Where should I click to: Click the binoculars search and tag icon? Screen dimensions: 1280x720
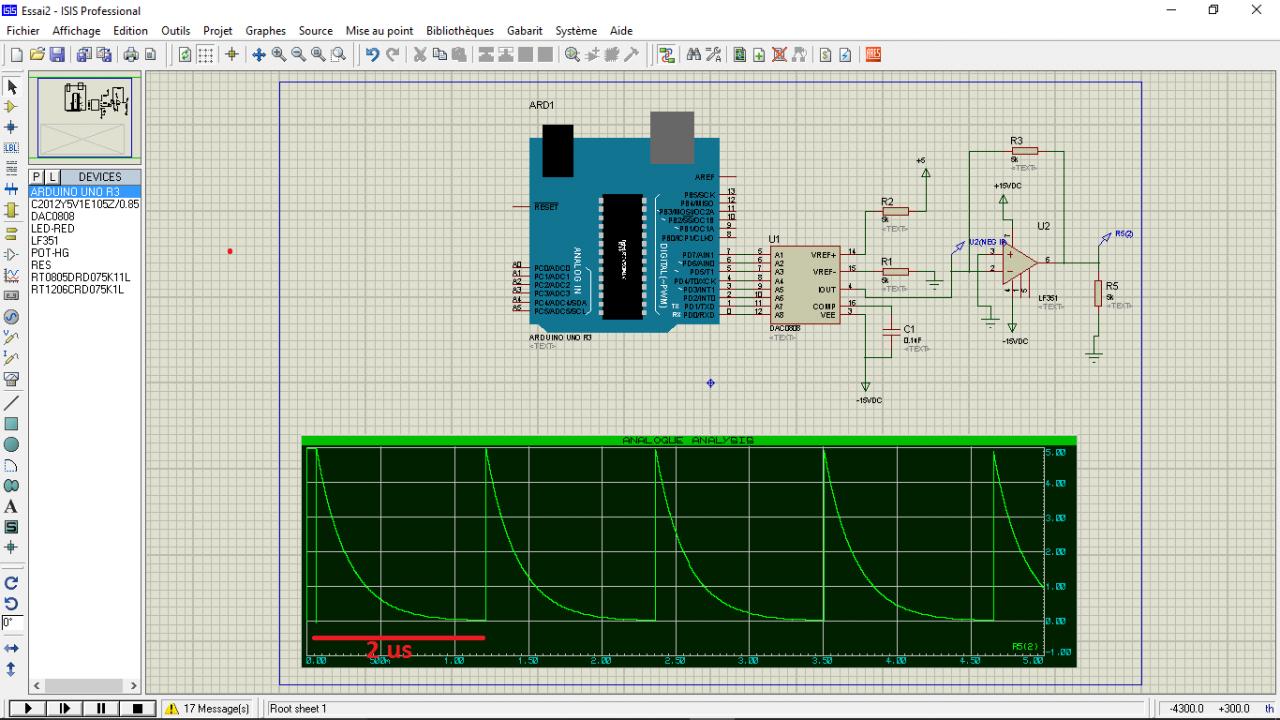693,54
